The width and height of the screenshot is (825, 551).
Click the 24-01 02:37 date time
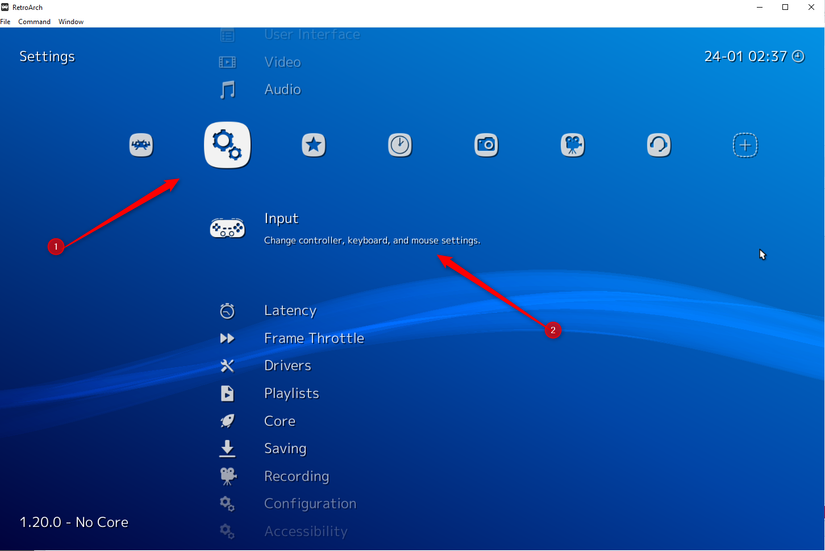pos(746,56)
